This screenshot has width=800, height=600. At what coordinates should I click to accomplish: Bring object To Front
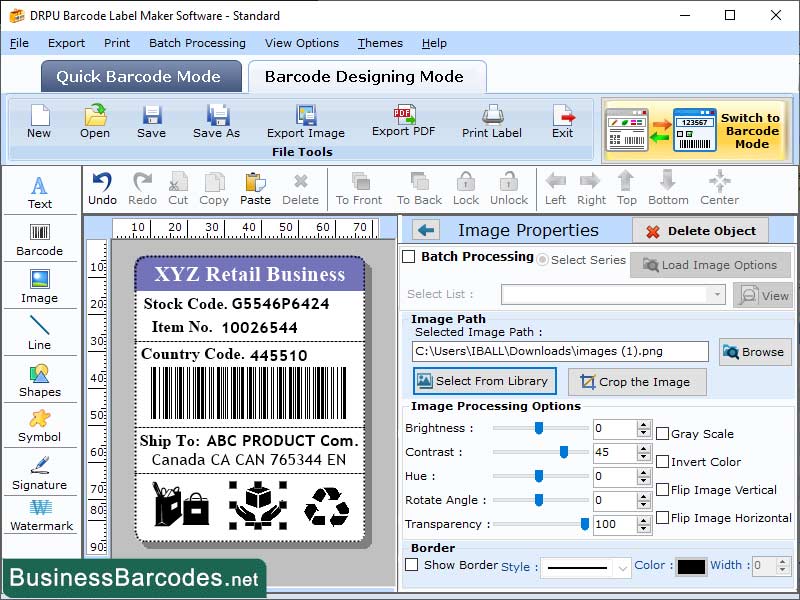[x=358, y=188]
